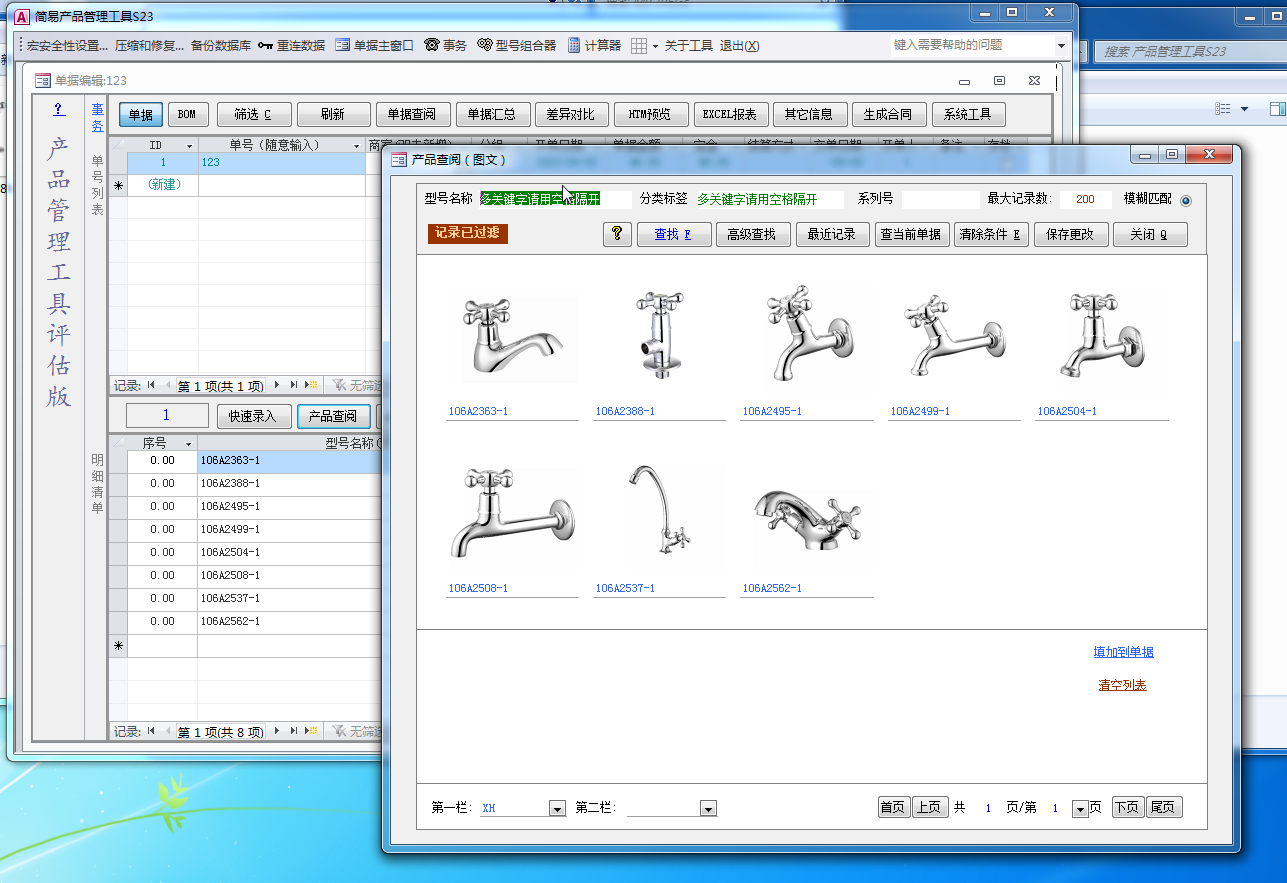The image size is (1287, 883).
Task: Click the 系列号 input field
Action: pyautogui.click(x=940, y=199)
